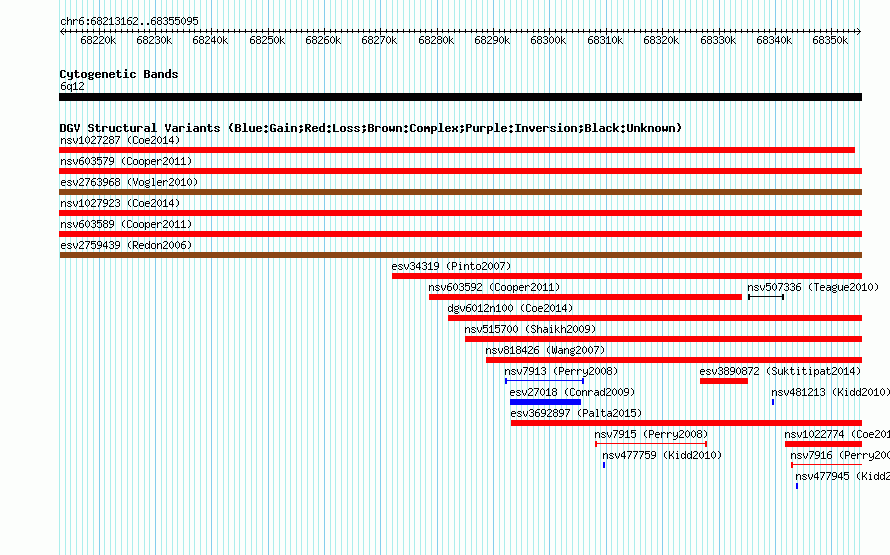Click the nsv1027923 (Coe2014) variant bar
This screenshot has width=890, height=555.
pyautogui.click(x=460, y=213)
